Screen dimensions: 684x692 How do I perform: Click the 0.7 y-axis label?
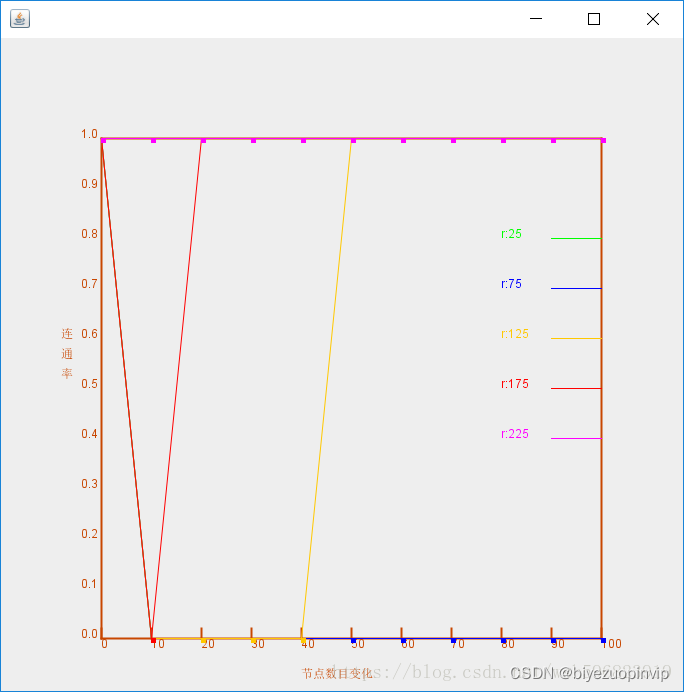tap(89, 284)
